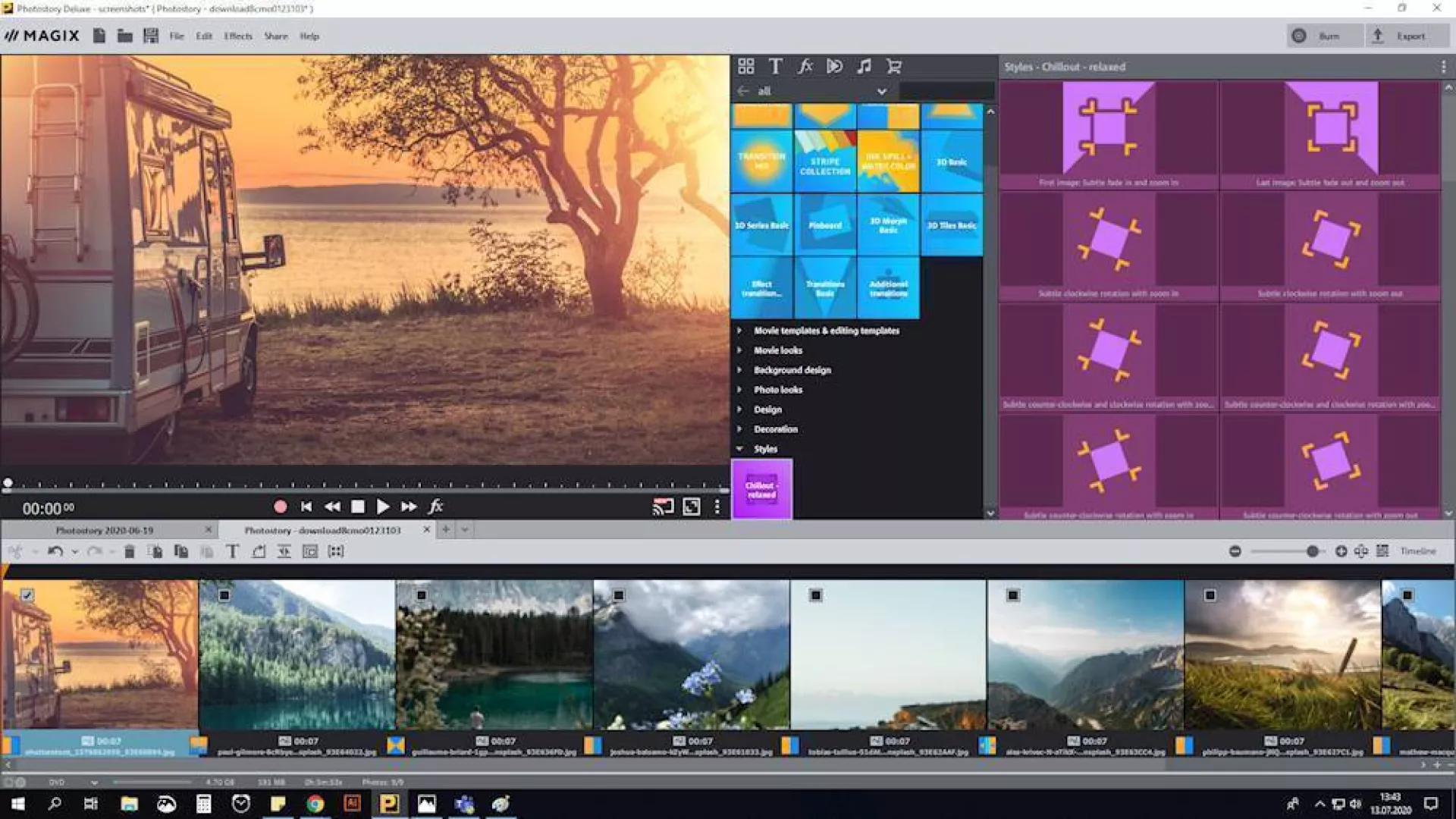1456x819 pixels.
Task: Uncheck the first sunset photo checkbox
Action: (x=27, y=595)
